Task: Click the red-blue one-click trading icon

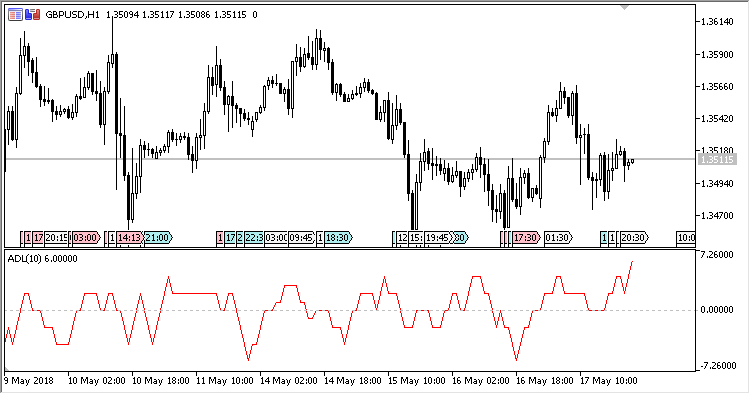Action: tap(33, 15)
